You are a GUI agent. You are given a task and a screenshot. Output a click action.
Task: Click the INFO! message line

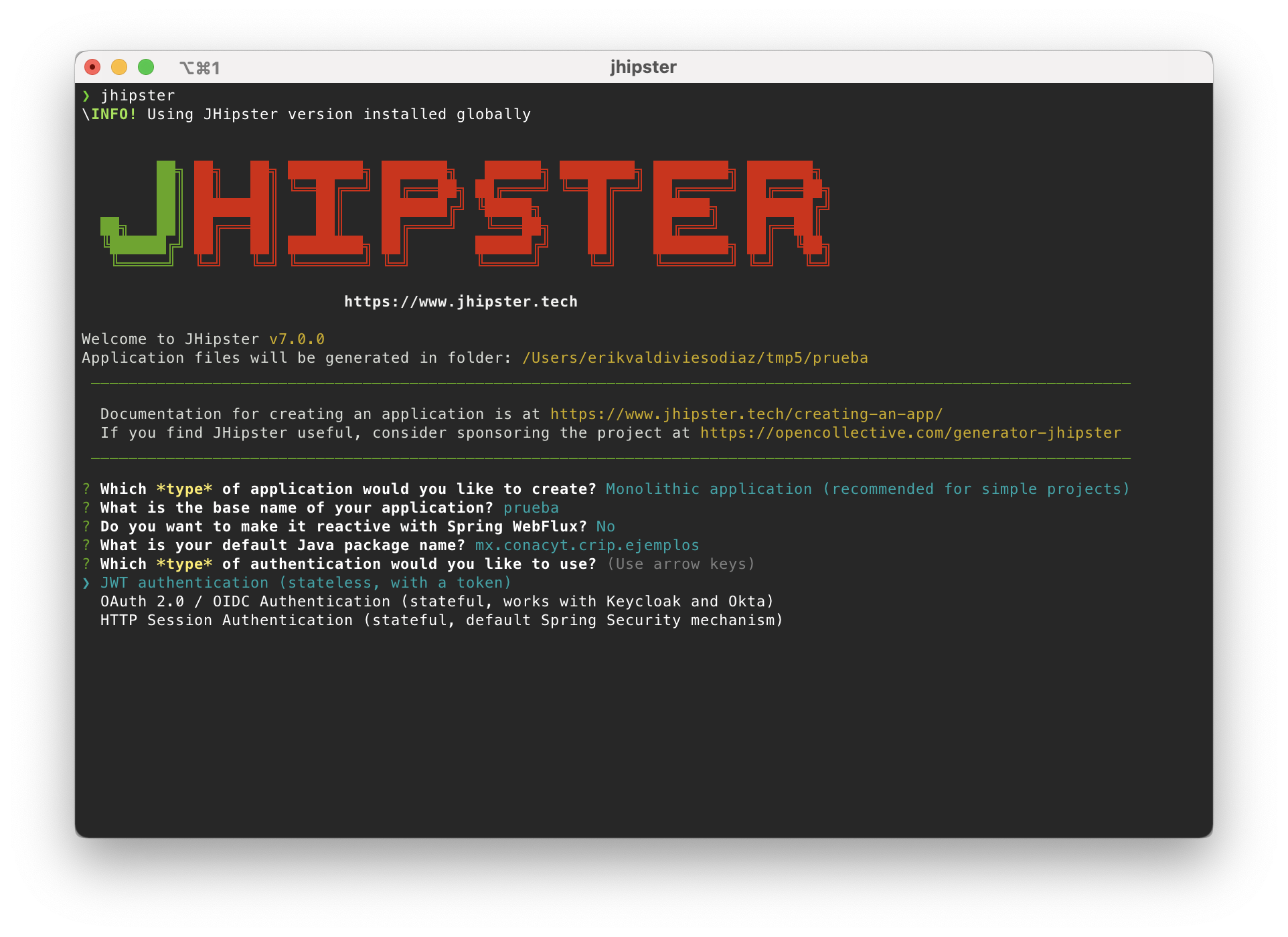(x=307, y=114)
